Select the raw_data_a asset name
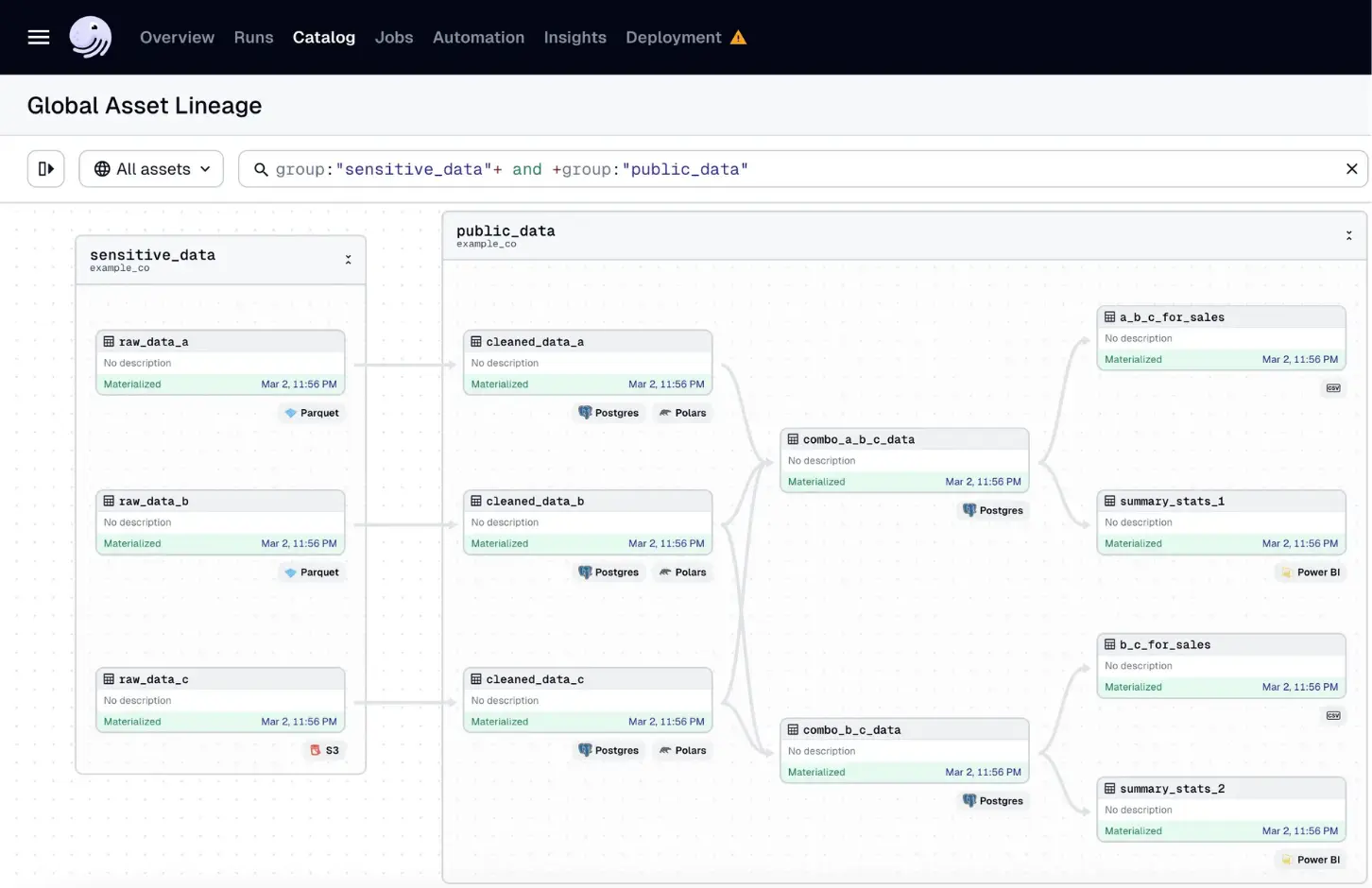 click(x=154, y=342)
